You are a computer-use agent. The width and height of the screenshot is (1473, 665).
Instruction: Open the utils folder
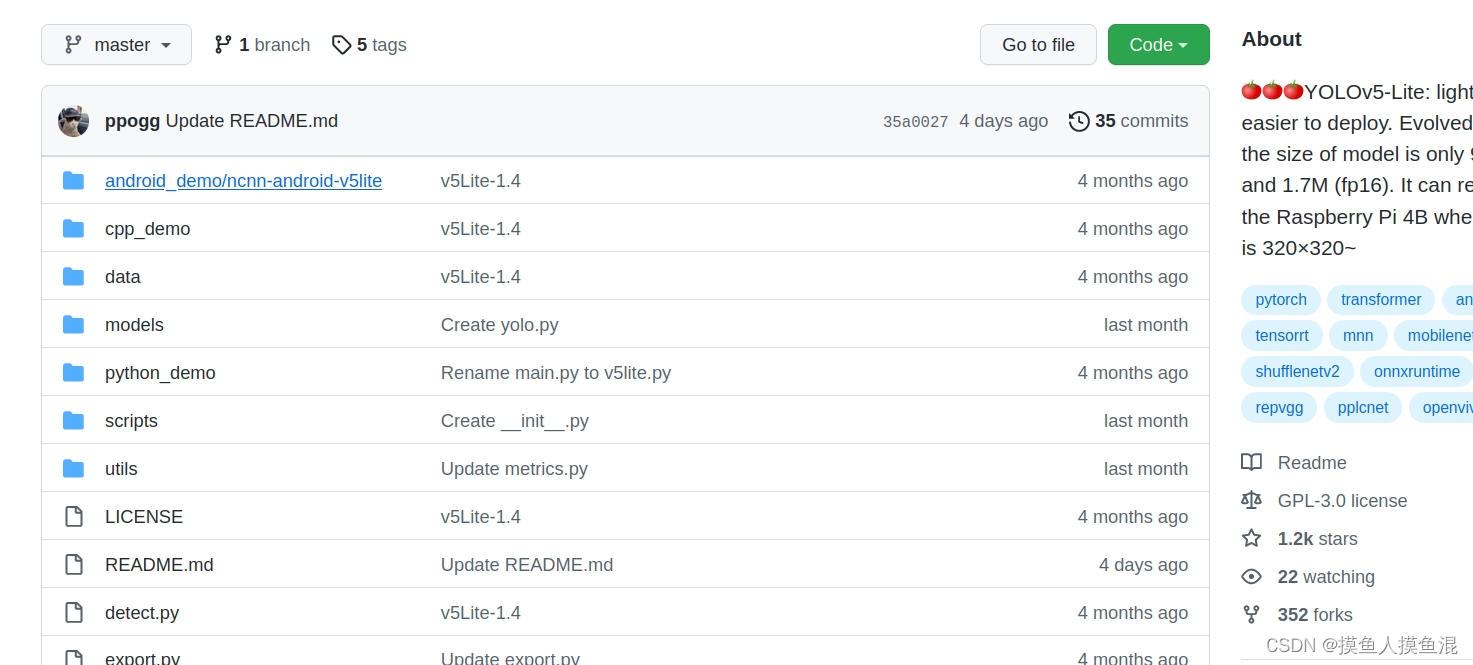[121, 469]
